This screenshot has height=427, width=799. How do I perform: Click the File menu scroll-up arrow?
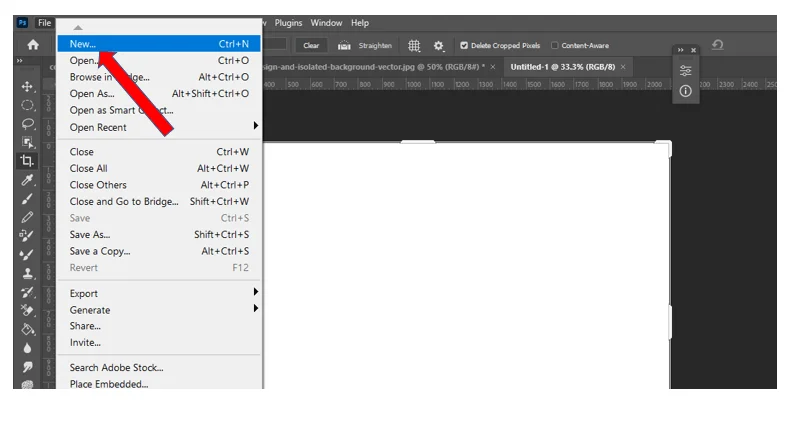(x=78, y=28)
